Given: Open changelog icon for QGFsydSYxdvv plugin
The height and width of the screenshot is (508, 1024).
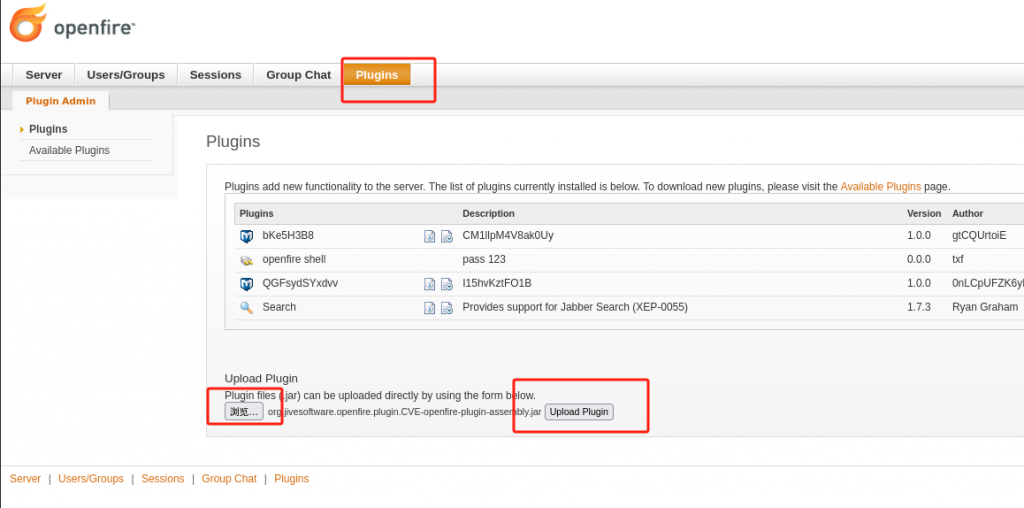Looking at the screenshot, I should click(447, 284).
